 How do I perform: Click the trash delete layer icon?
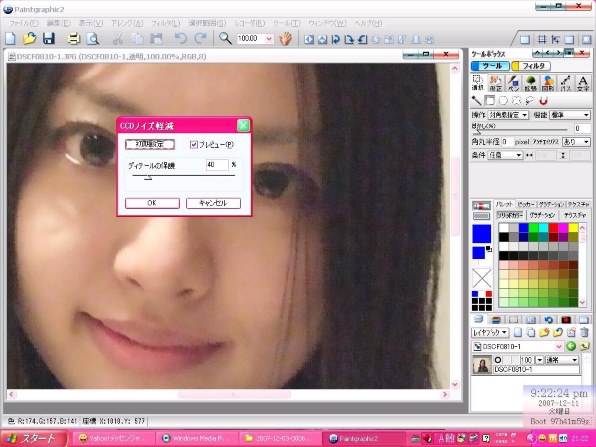[585, 332]
